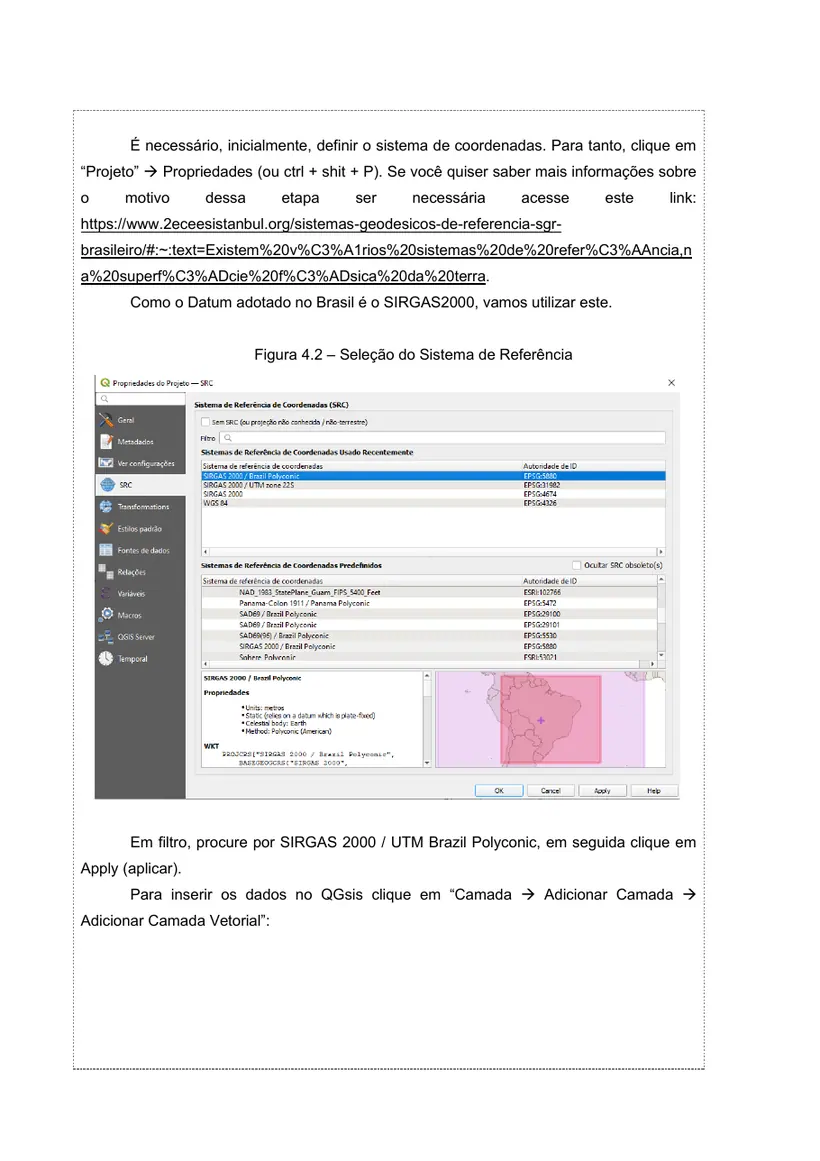Select SIRGAS 2000 / UTM zone 22S row

coord(433,485)
